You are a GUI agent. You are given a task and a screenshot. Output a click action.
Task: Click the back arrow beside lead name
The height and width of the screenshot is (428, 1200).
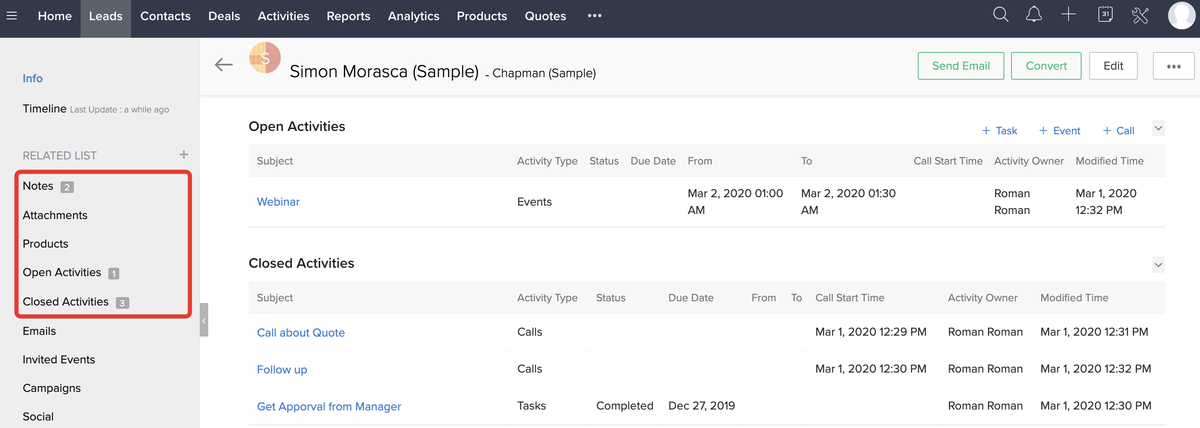click(x=224, y=65)
